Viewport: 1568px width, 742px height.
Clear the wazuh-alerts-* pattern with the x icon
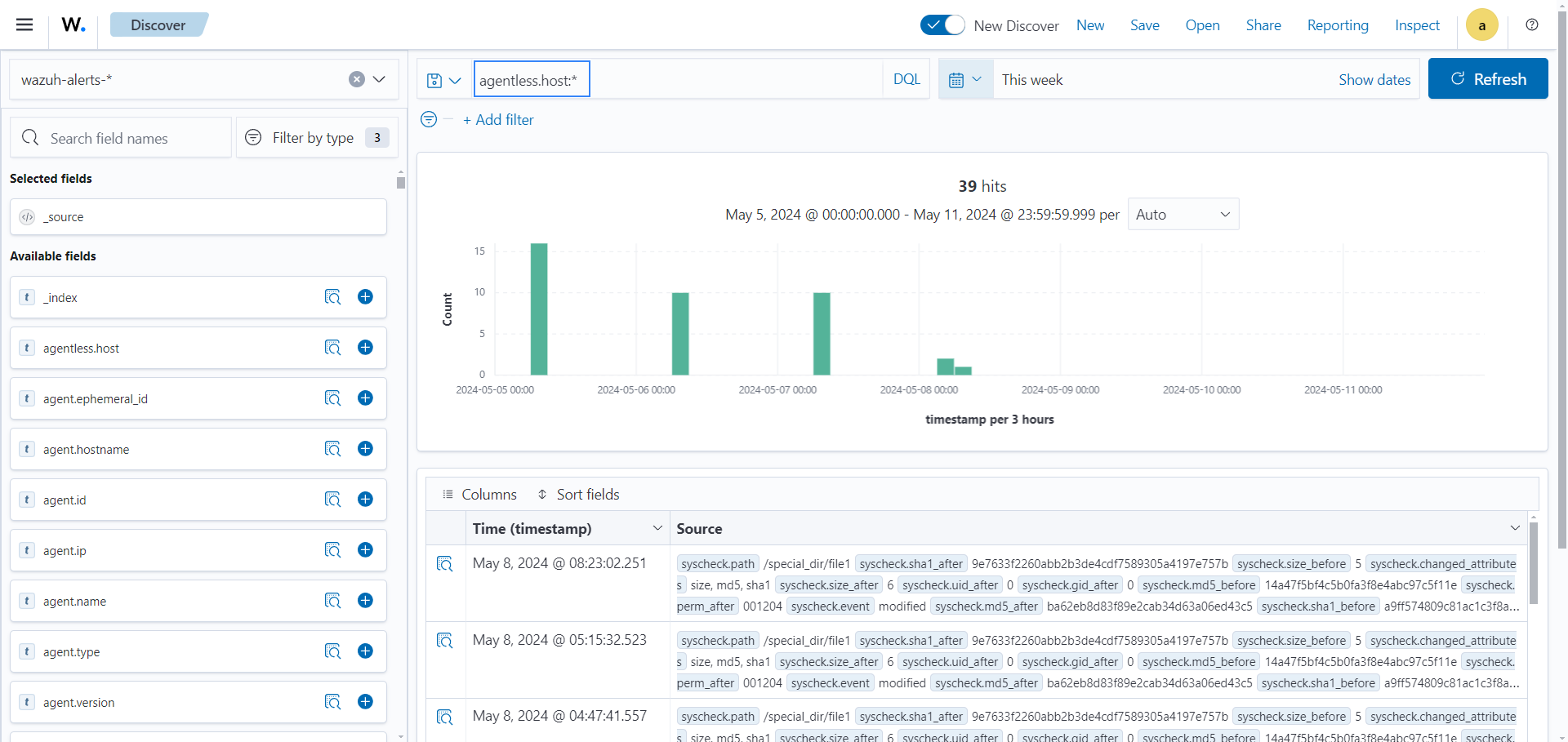click(x=356, y=79)
